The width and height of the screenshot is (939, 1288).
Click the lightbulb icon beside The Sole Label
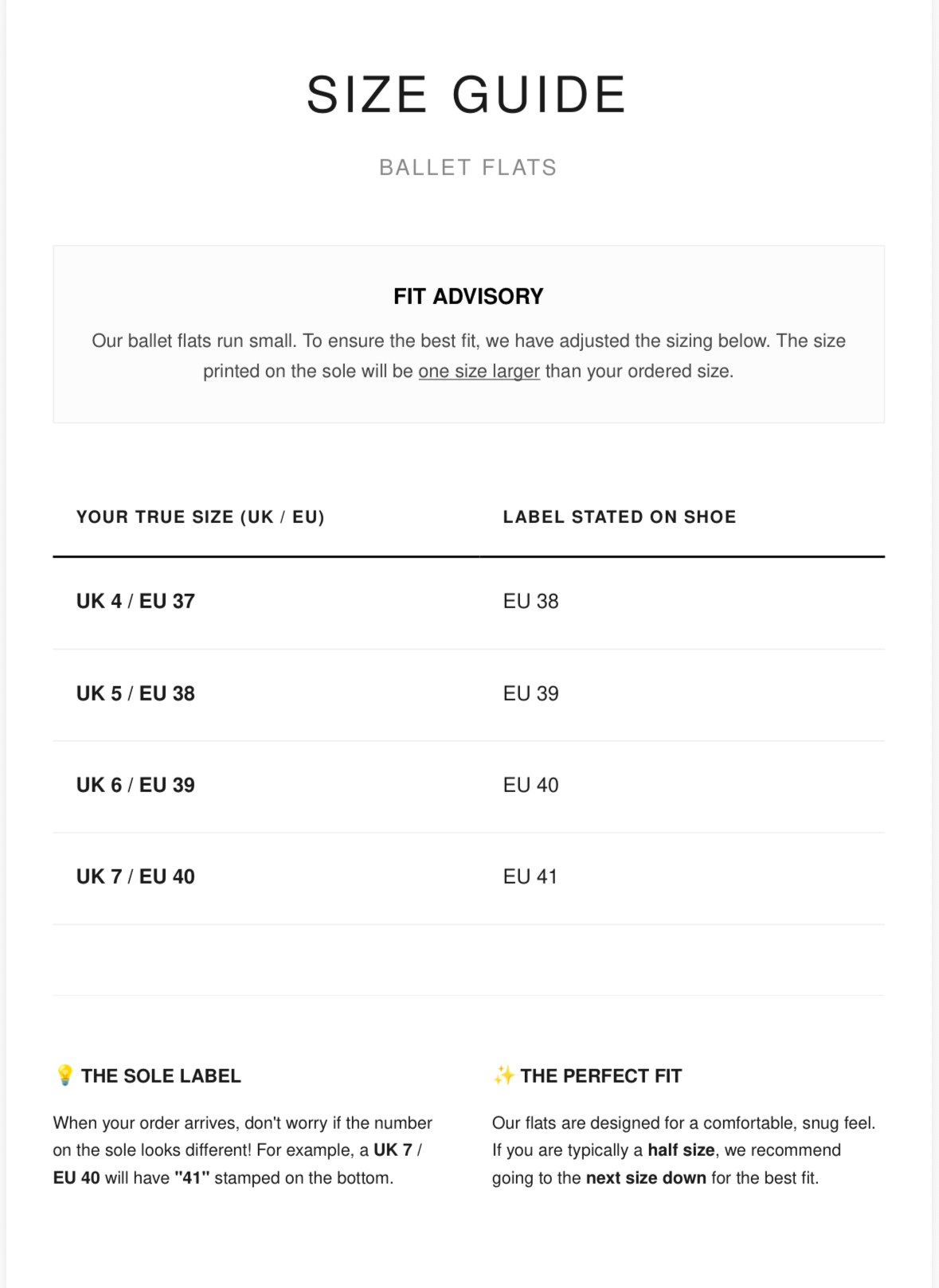(65, 1075)
